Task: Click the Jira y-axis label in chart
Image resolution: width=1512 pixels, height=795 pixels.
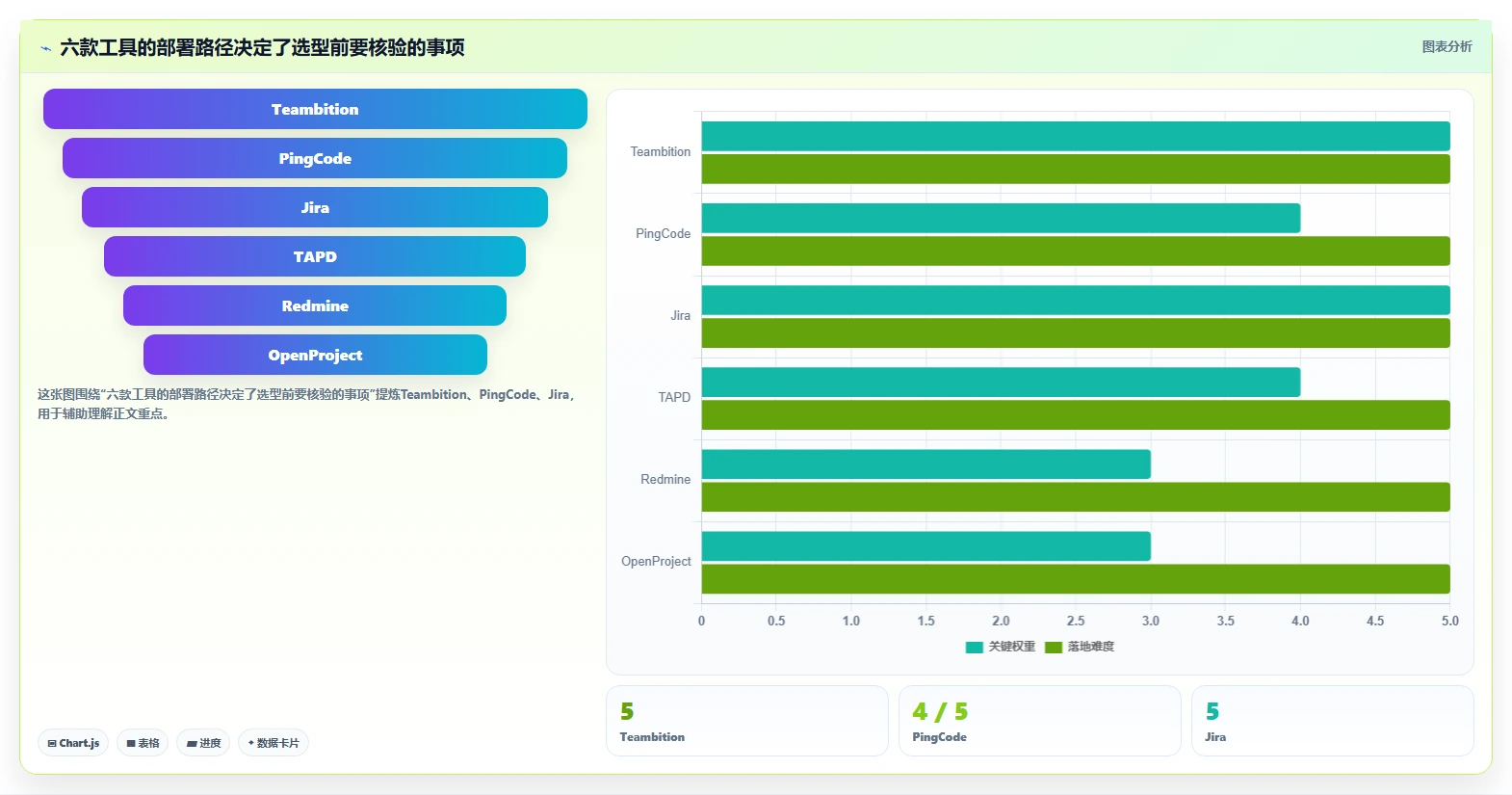Action: point(681,315)
